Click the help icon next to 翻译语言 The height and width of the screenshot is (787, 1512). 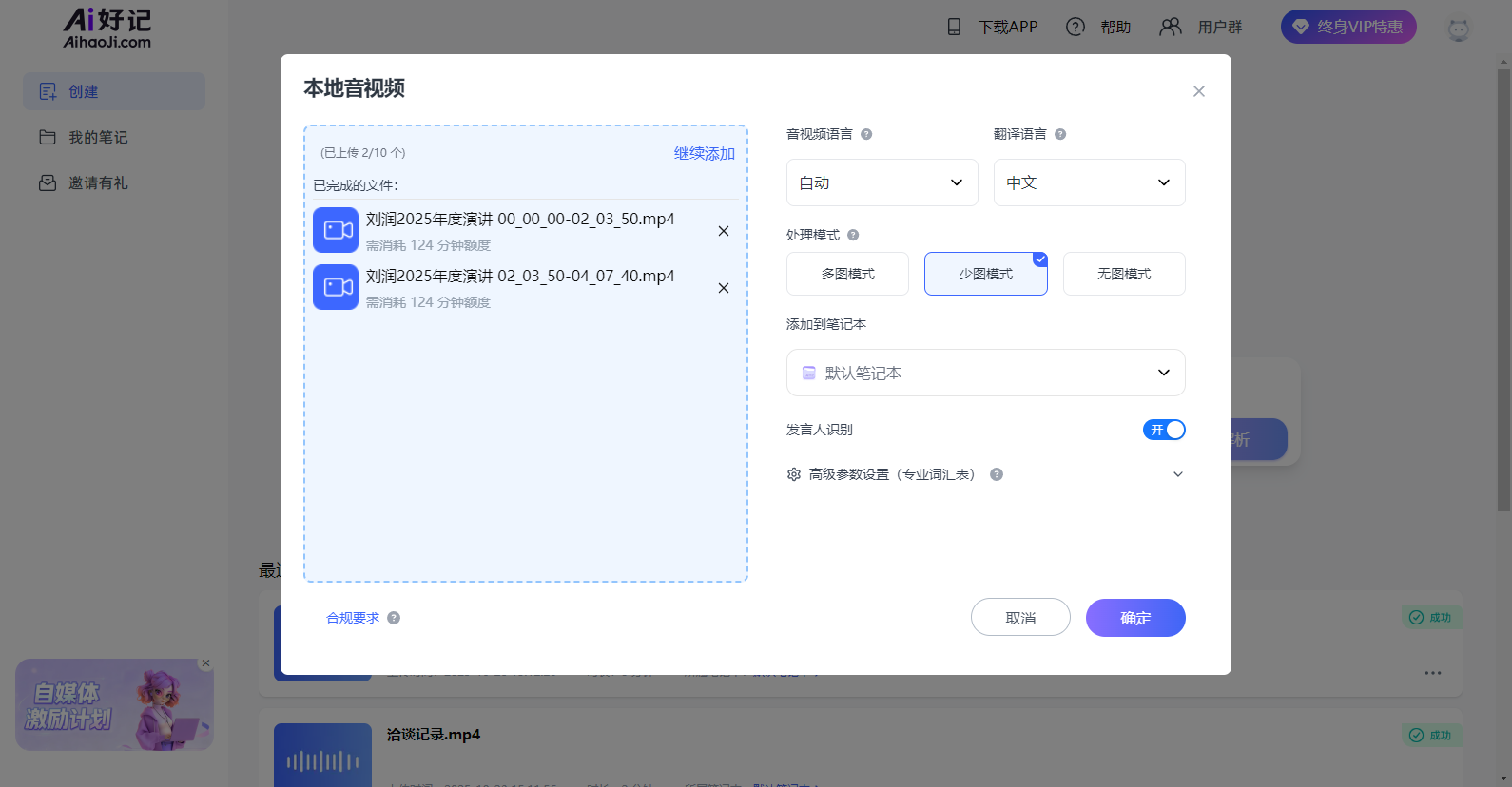click(x=1060, y=134)
